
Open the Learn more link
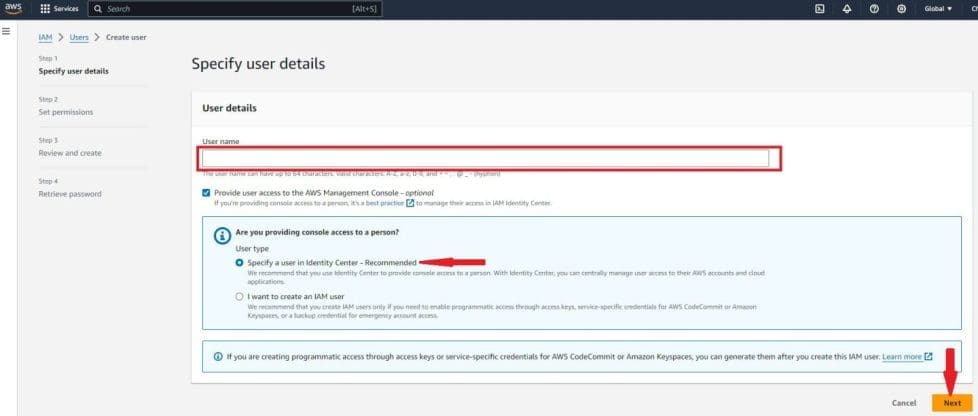pos(901,356)
